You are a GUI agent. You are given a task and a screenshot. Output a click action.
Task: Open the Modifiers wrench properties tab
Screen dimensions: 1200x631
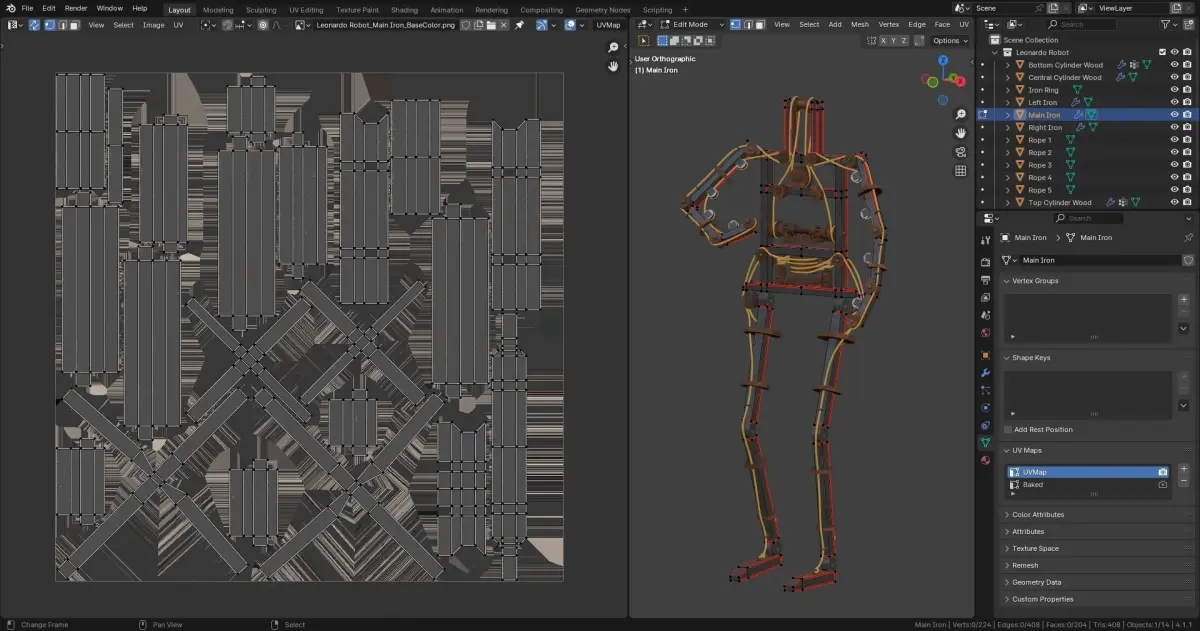point(986,372)
